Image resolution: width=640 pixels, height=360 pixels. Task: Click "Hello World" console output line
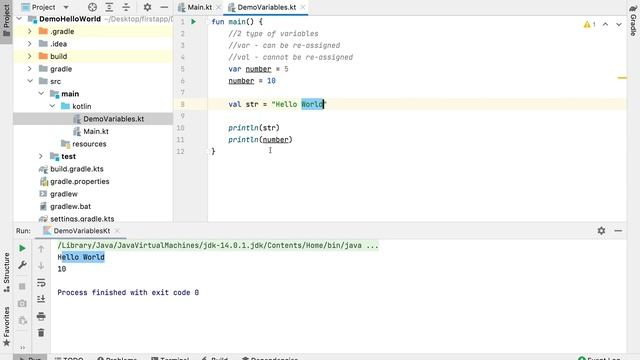[81, 257]
